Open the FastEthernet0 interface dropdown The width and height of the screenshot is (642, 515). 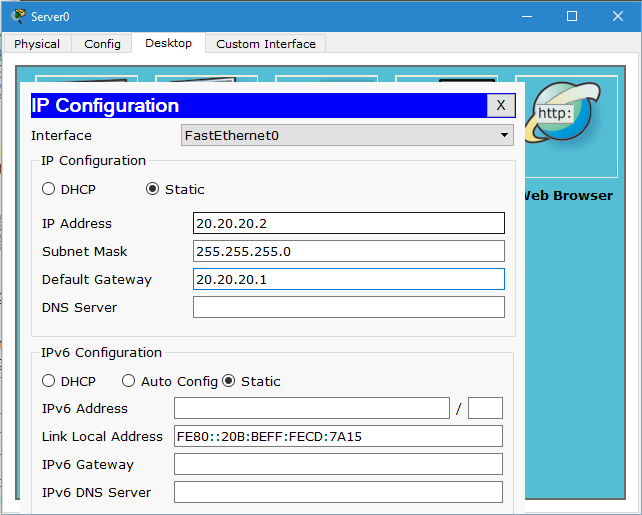(x=347, y=135)
